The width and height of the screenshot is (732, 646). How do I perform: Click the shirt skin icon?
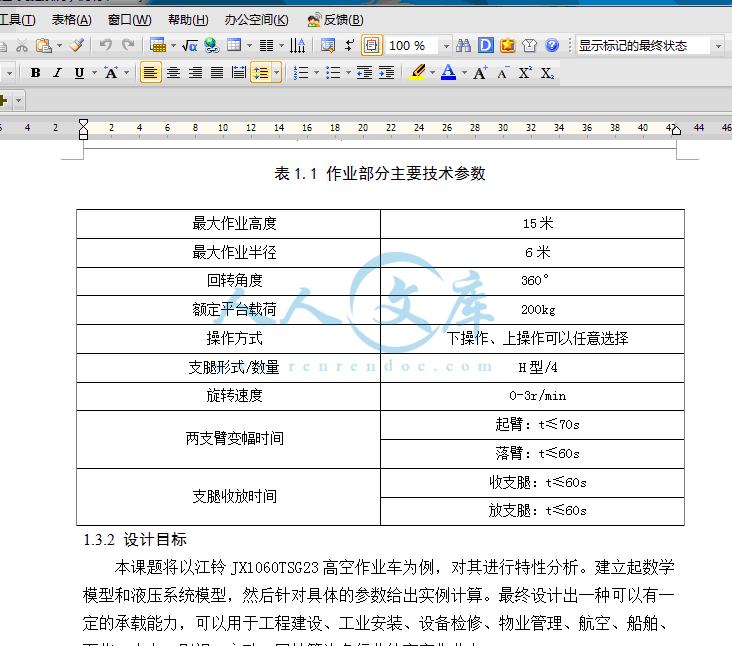click(x=529, y=45)
